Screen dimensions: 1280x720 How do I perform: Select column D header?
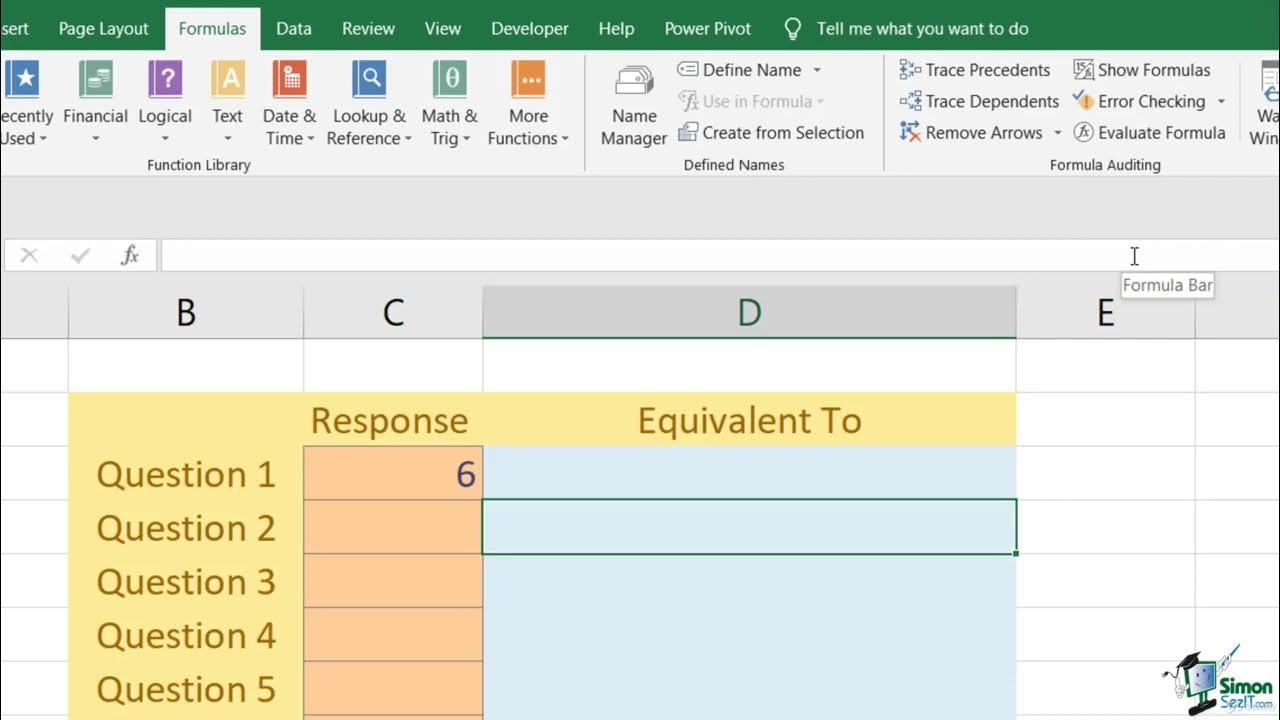click(749, 313)
